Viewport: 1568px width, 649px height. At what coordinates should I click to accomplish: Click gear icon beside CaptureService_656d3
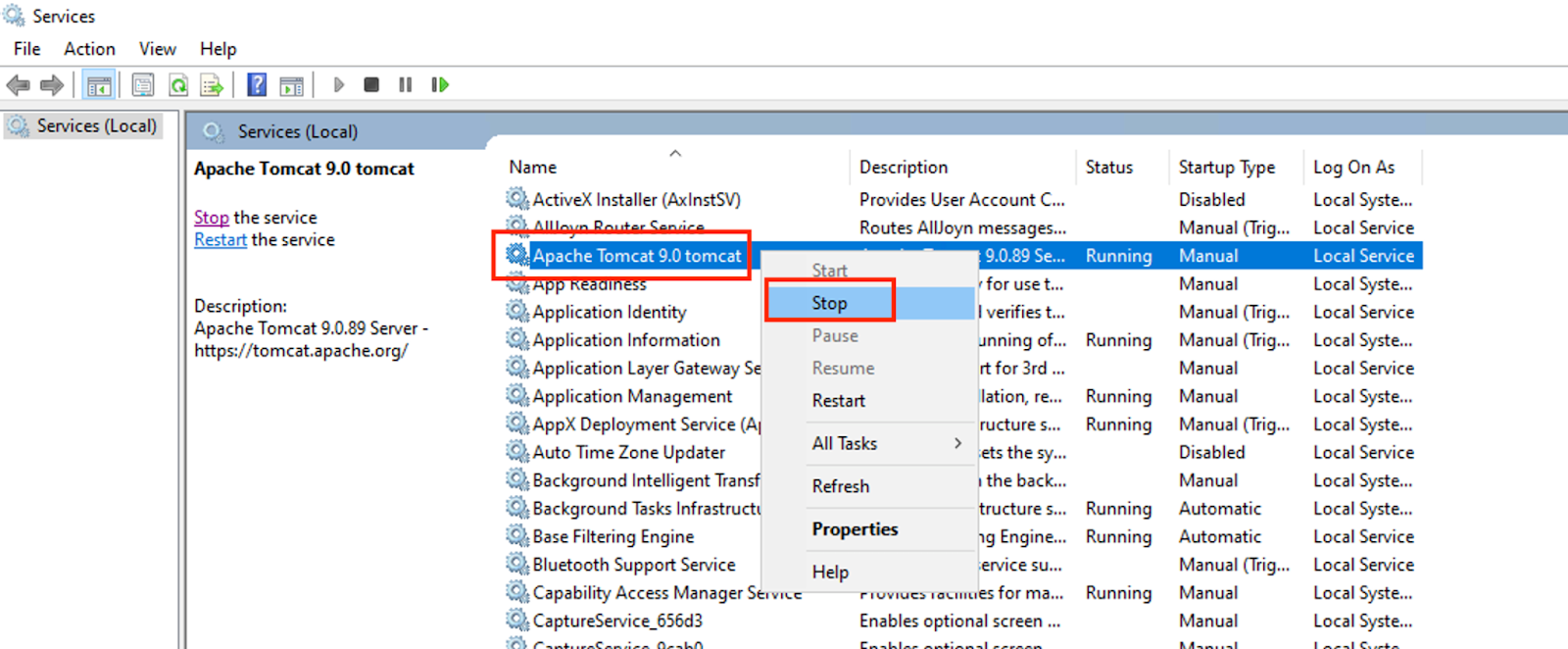coord(517,621)
